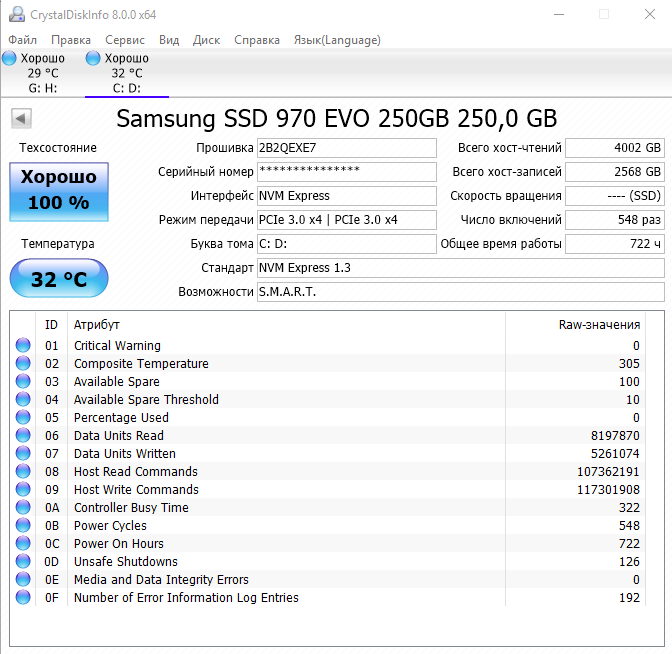Viewport: 672px width, 654px height.
Task: Click raw value 5261074
Action: tap(615, 453)
